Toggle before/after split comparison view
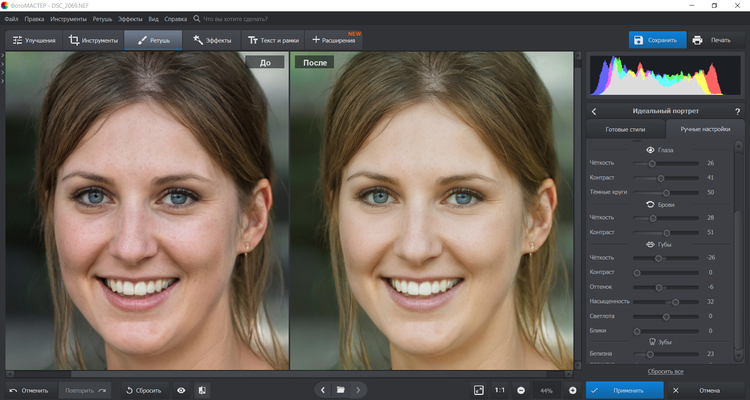This screenshot has width=750, height=400. coord(202,389)
